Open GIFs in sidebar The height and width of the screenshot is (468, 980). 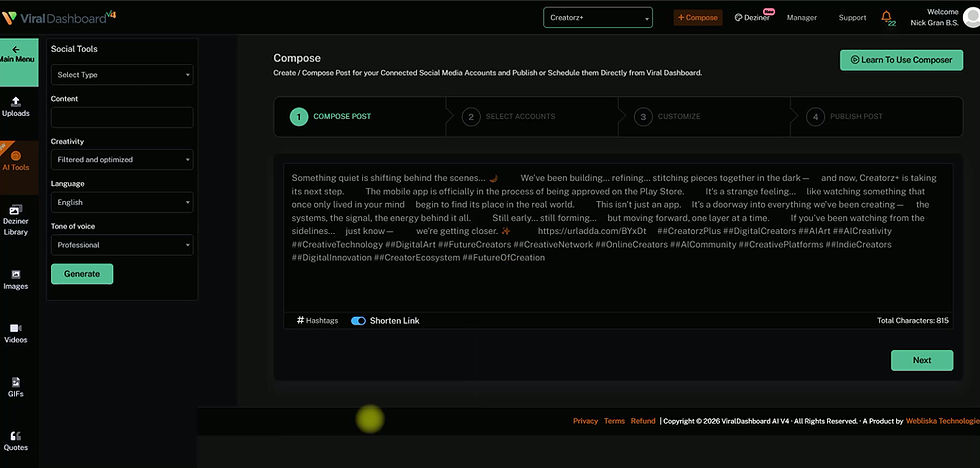[16, 387]
